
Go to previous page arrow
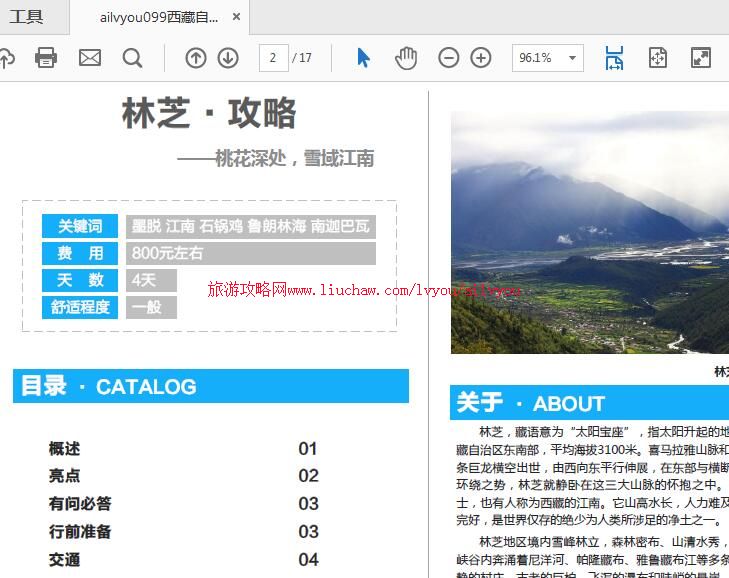[196, 58]
